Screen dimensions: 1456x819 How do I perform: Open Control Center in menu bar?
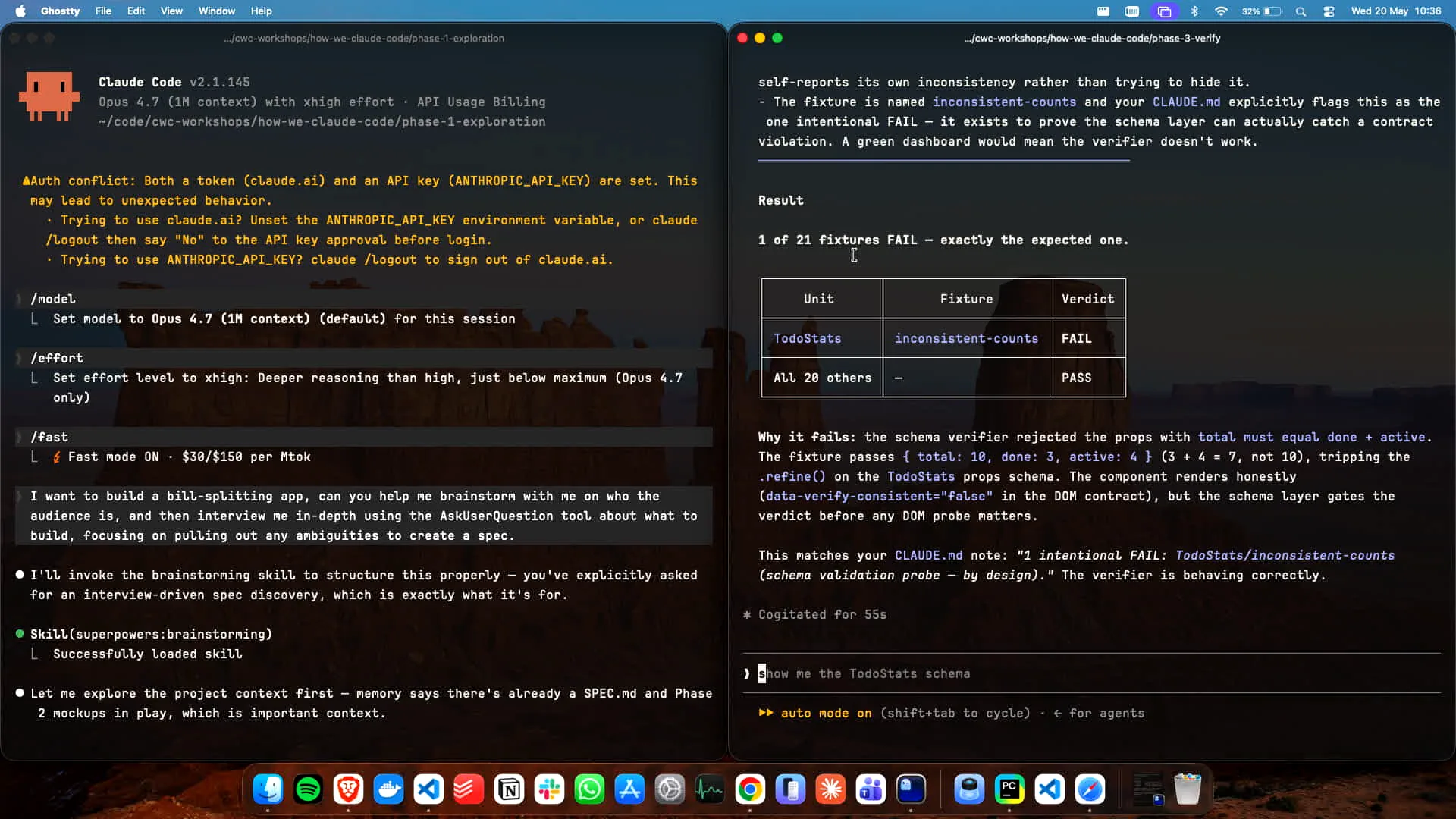tap(1329, 11)
